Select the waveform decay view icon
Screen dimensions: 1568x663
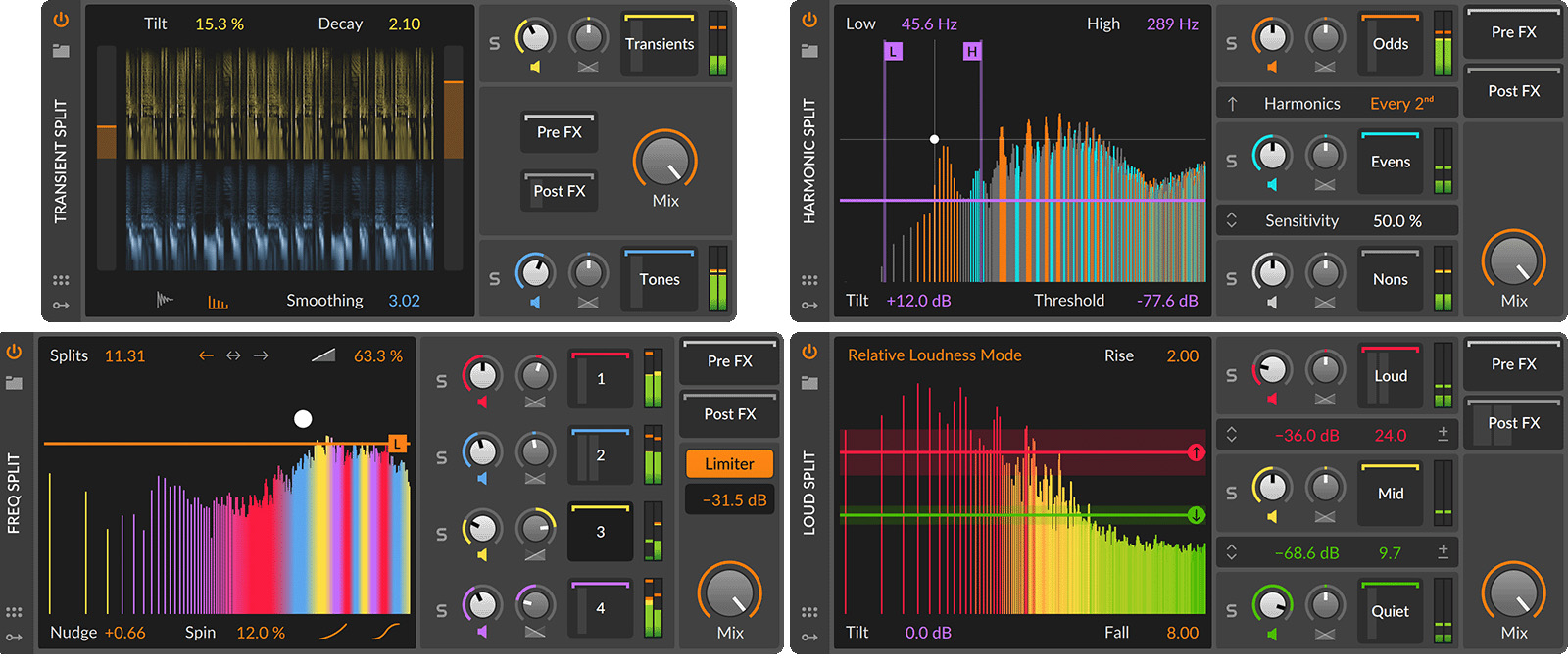[x=165, y=300]
